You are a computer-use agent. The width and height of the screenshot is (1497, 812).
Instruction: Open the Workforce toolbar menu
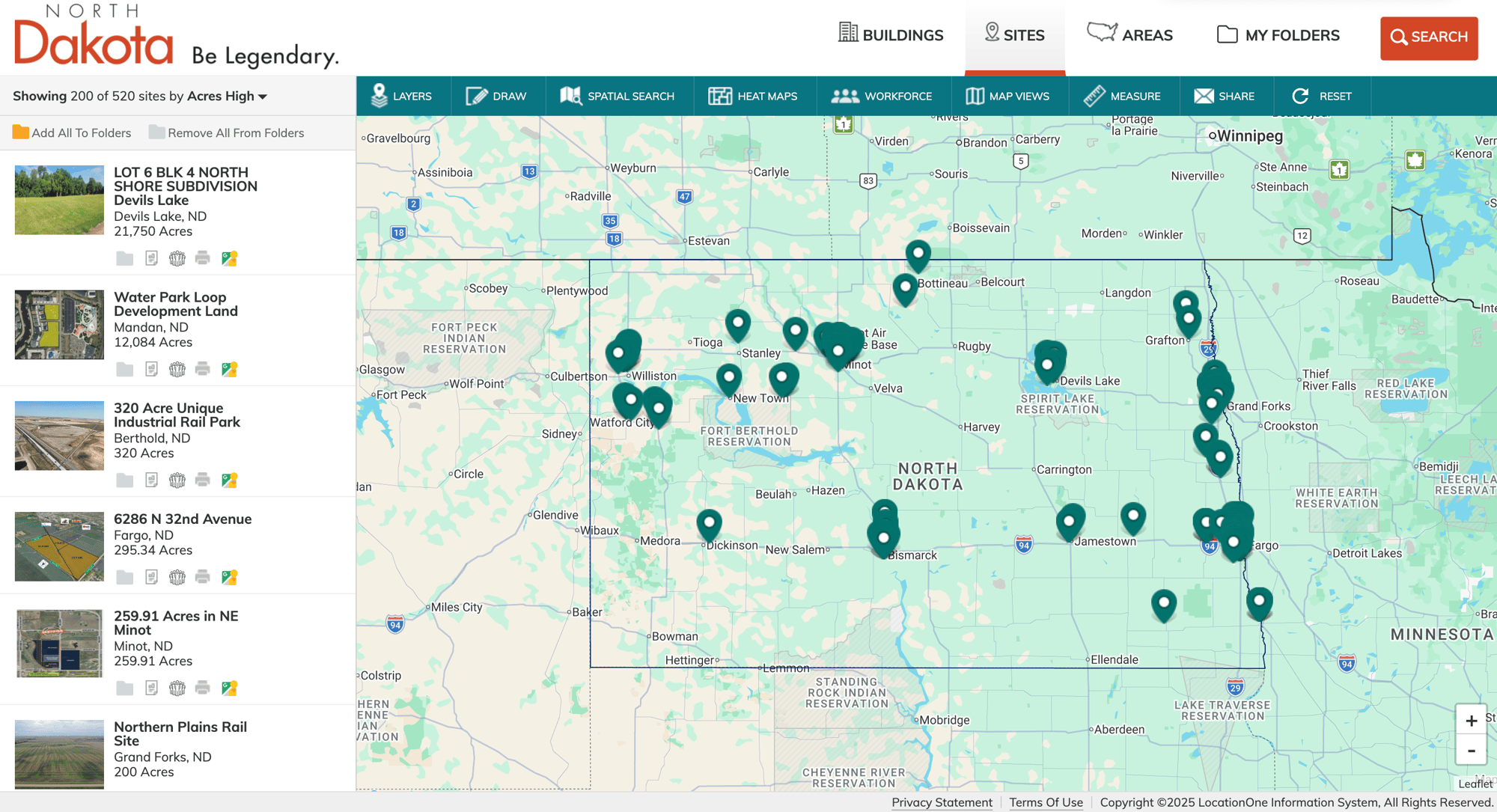click(882, 96)
